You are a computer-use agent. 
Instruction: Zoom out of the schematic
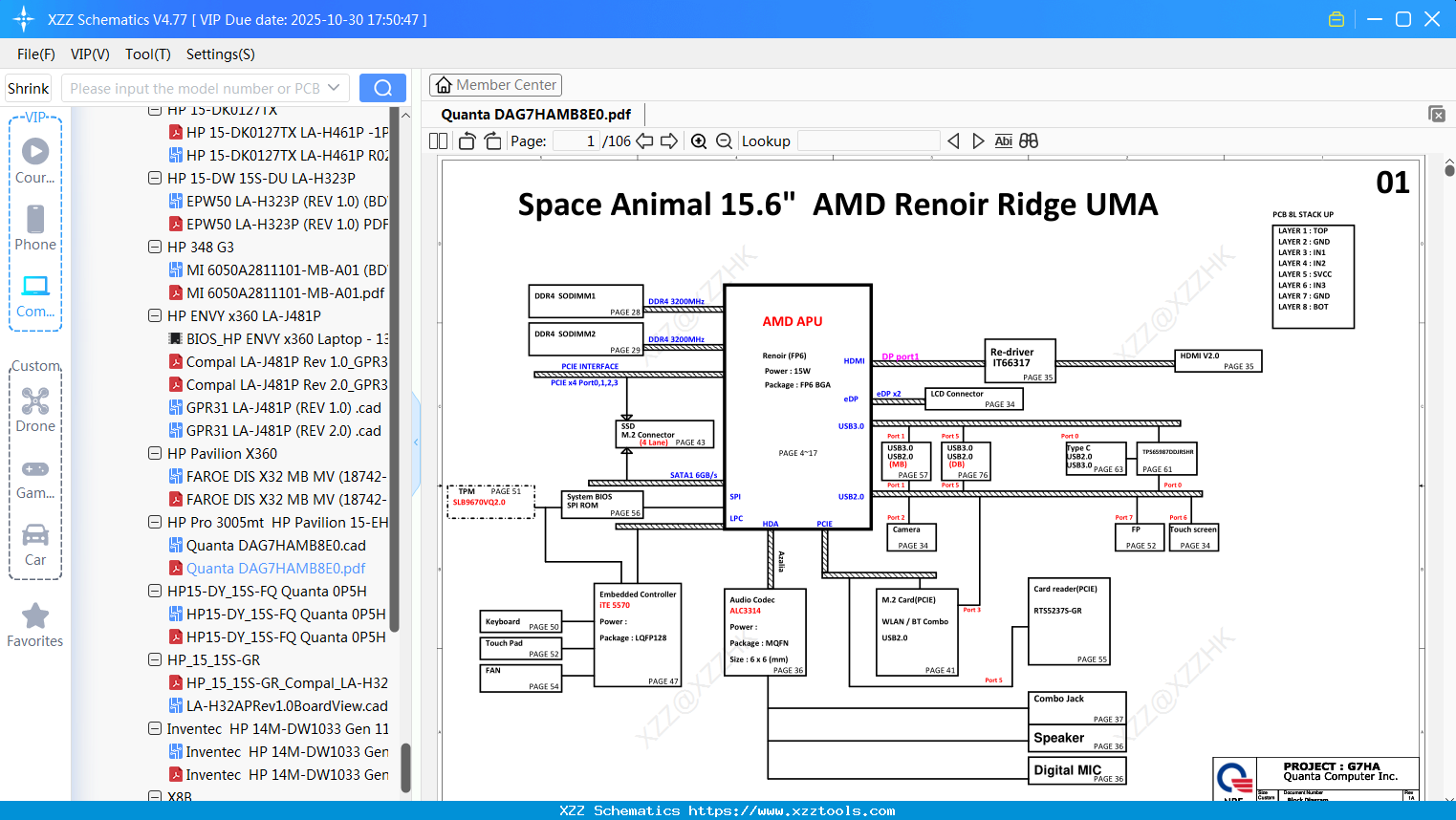coord(725,141)
